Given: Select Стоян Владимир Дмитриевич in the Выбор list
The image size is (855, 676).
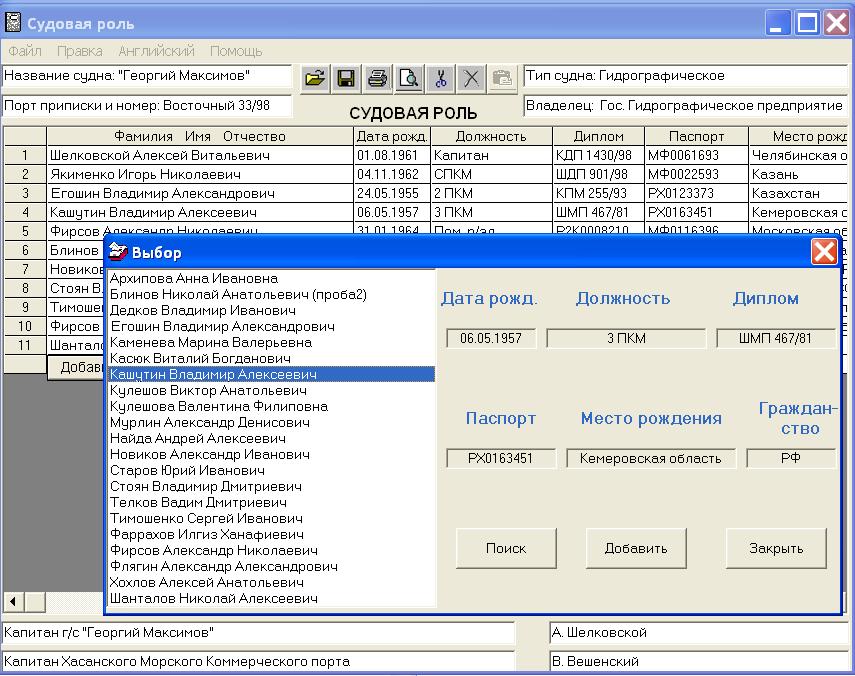Looking at the screenshot, I should (272, 486).
